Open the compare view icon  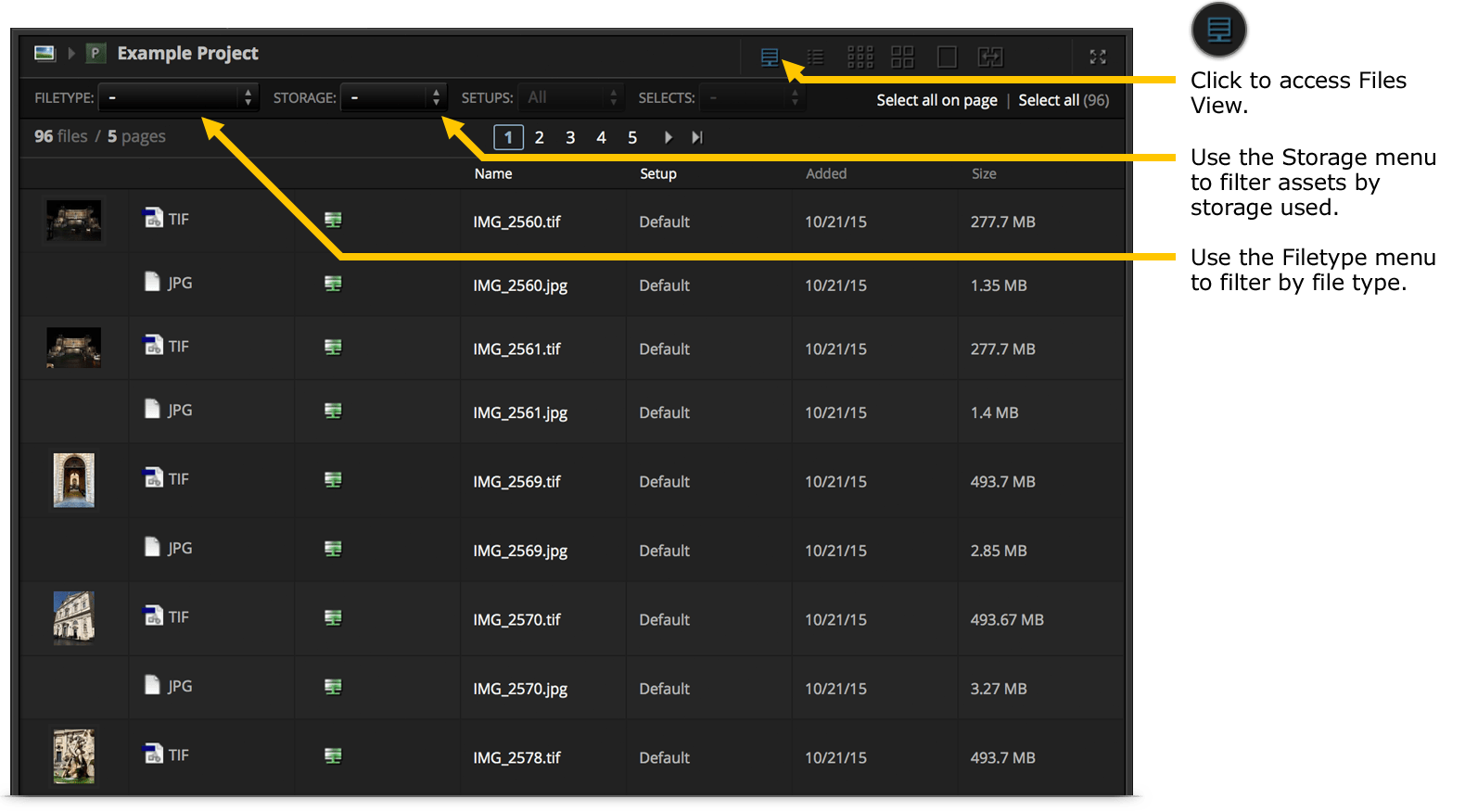pyautogui.click(x=990, y=57)
